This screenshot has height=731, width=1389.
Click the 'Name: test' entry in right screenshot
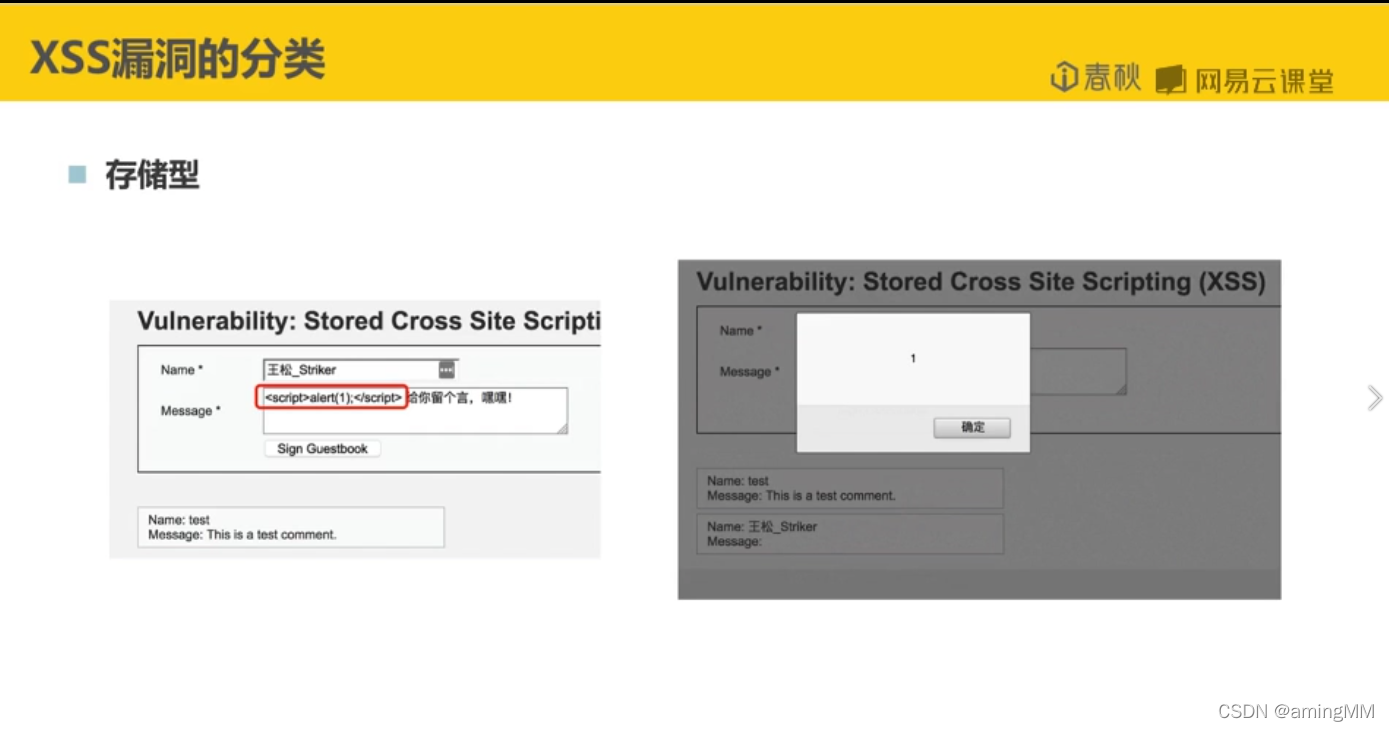(x=738, y=481)
